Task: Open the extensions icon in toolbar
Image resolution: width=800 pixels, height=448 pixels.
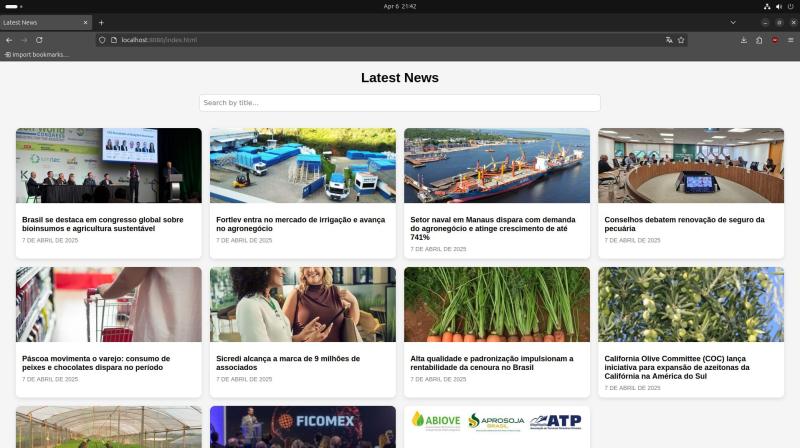Action: pos(759,40)
